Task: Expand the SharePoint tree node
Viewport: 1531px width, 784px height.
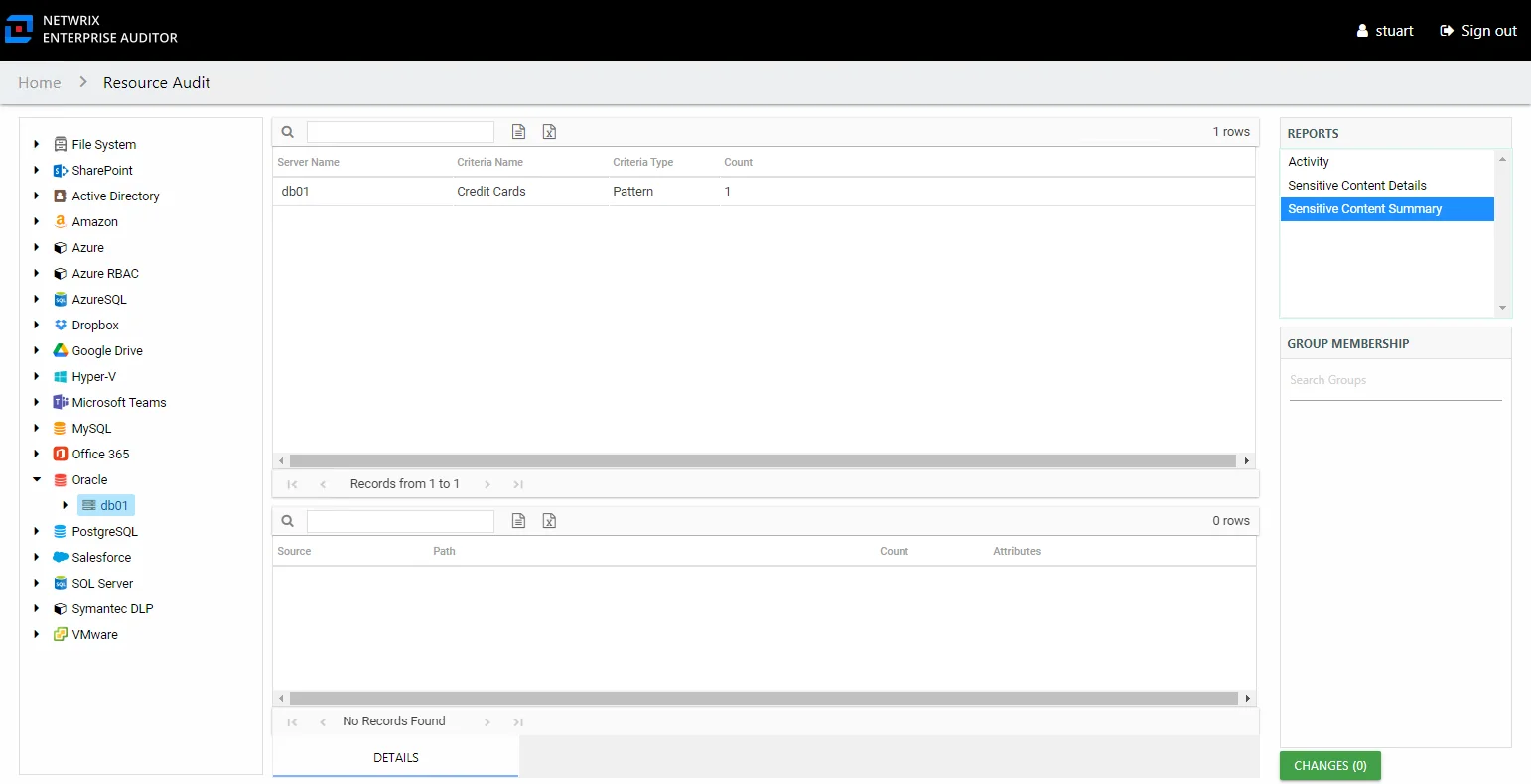Action: click(x=37, y=170)
